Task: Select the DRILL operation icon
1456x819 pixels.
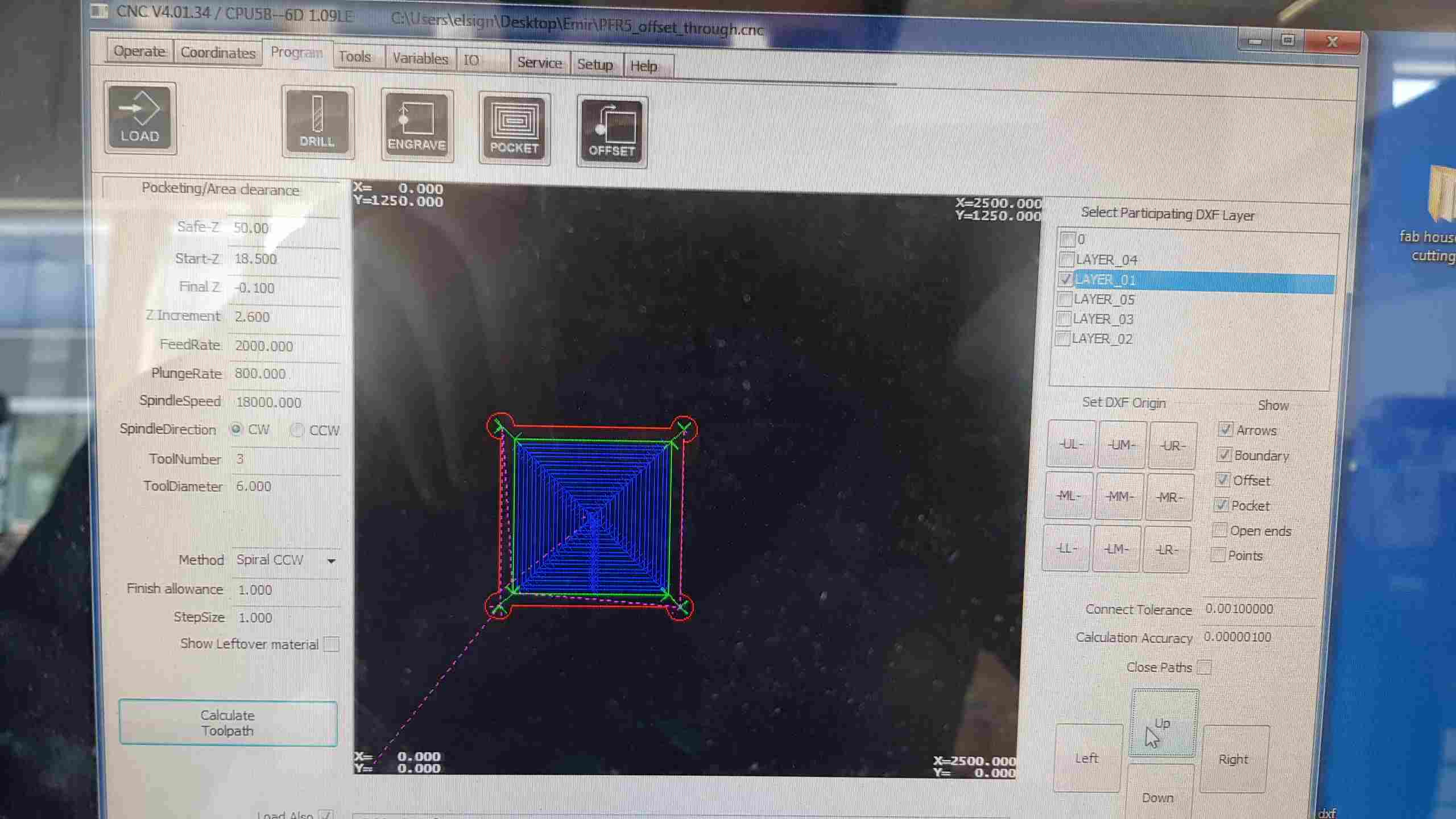Action: pyautogui.click(x=317, y=123)
